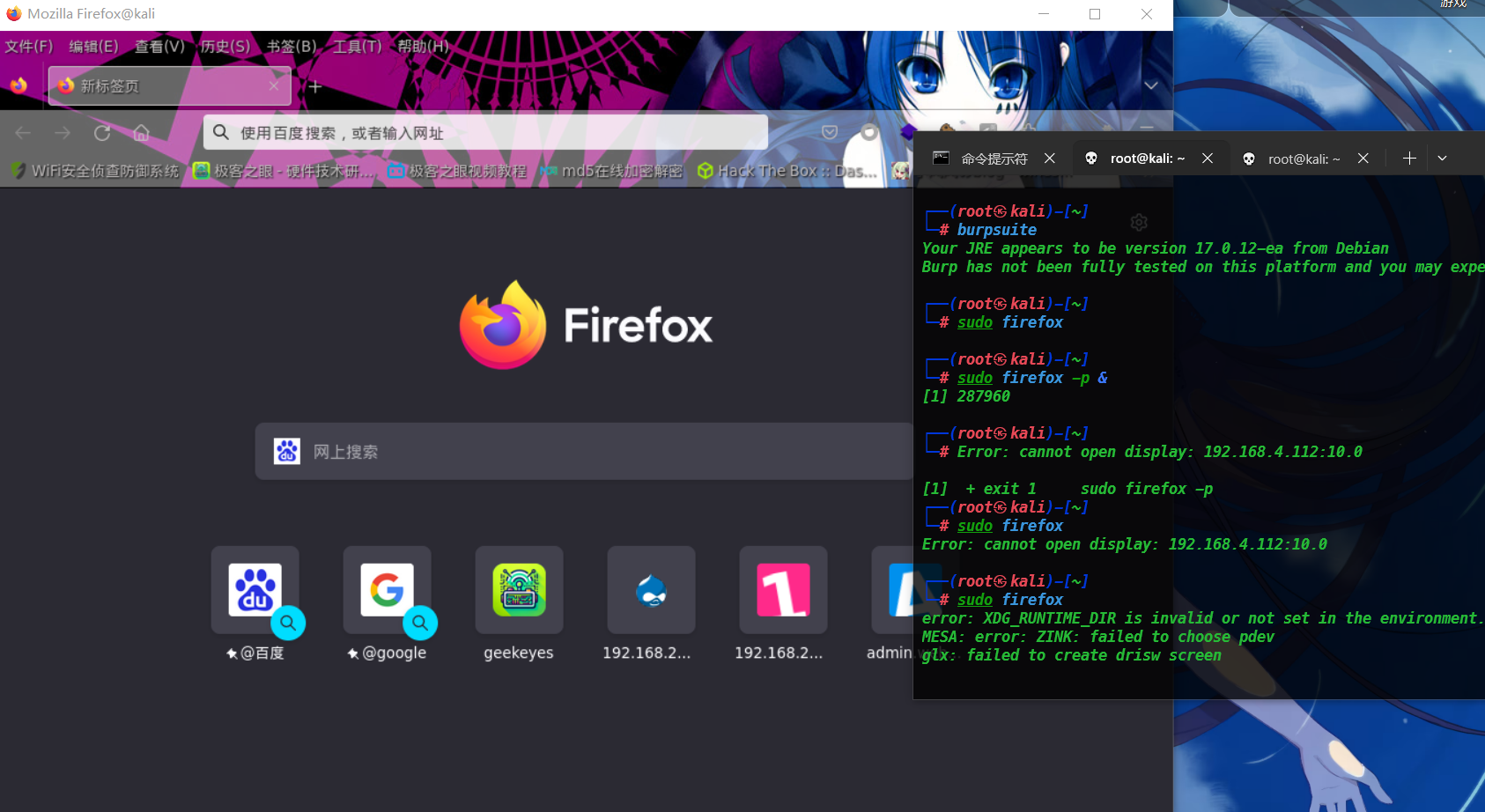Open the Bookmarks (书签) menu
This screenshot has width=1485, height=812.
[292, 46]
